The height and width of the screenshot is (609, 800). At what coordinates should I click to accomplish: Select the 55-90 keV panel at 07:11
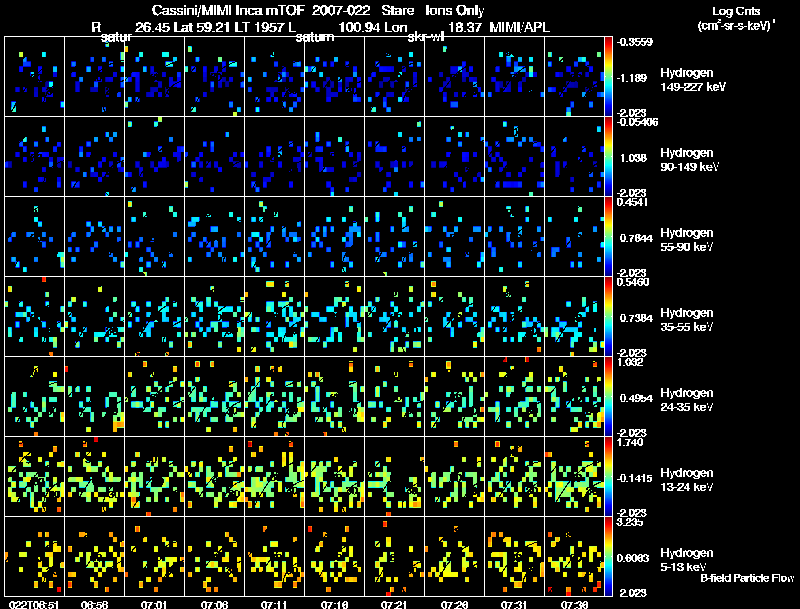tap(274, 237)
